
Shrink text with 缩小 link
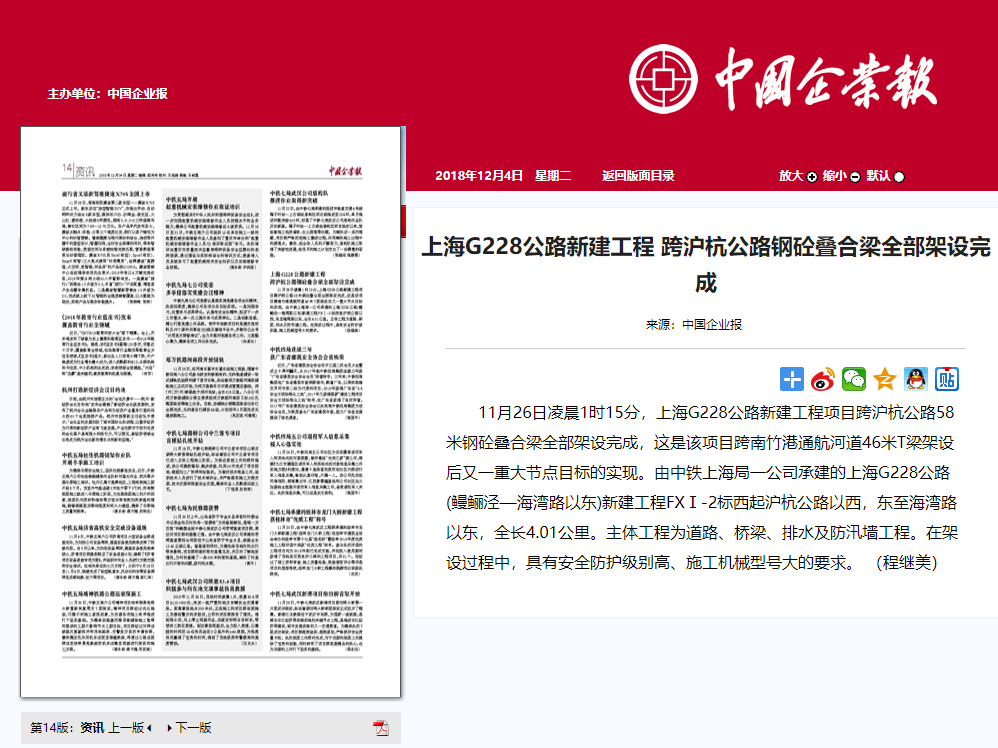coord(834,176)
